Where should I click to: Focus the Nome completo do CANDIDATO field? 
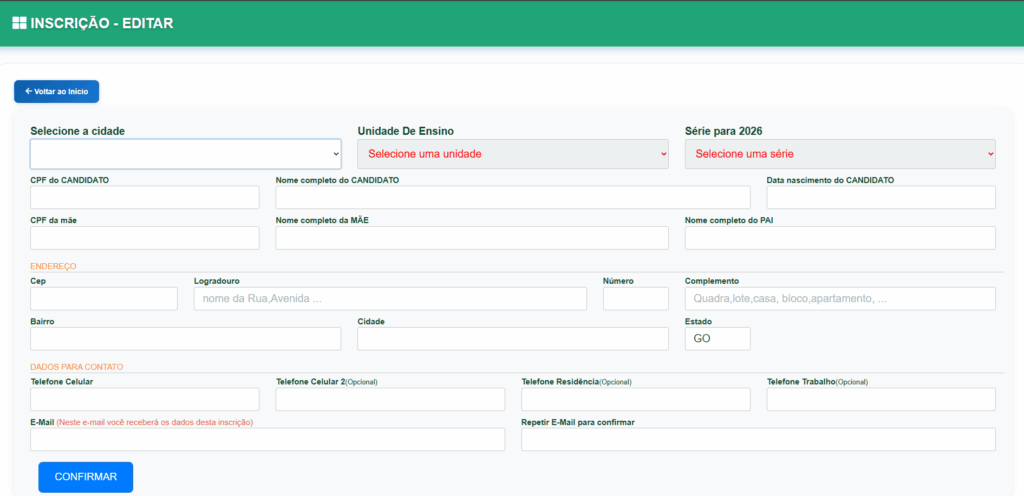512,197
